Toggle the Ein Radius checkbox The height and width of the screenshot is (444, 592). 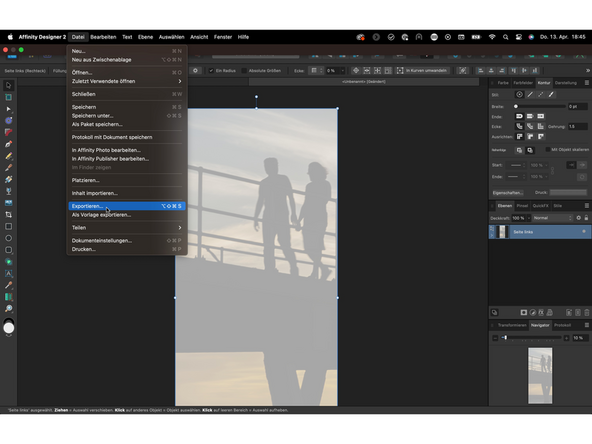211,71
